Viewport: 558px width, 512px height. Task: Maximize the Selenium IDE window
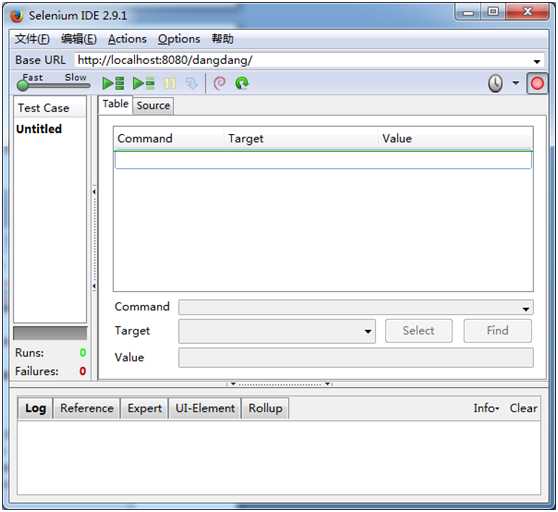tap(493, 12)
